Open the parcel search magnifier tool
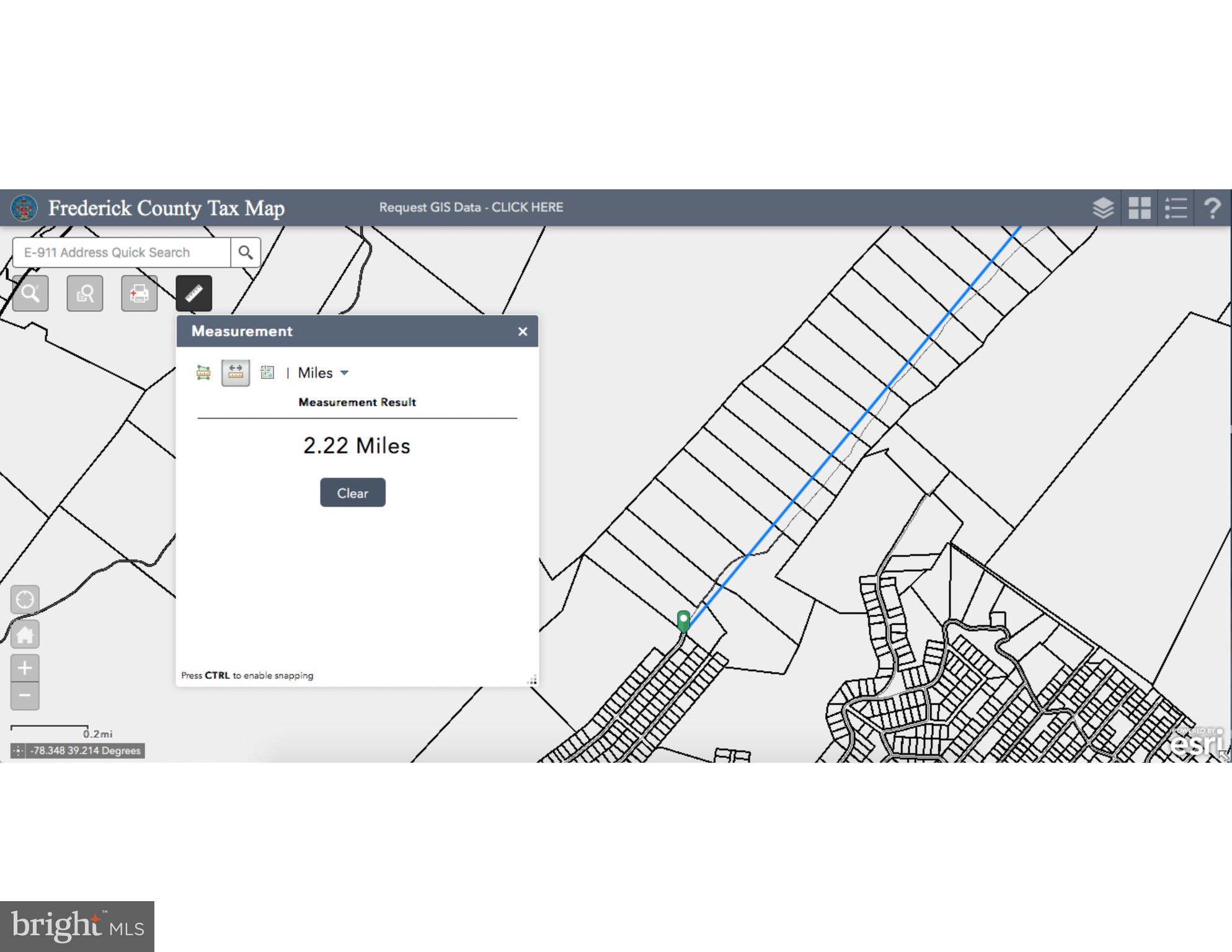Image resolution: width=1232 pixels, height=952 pixels. 30,293
